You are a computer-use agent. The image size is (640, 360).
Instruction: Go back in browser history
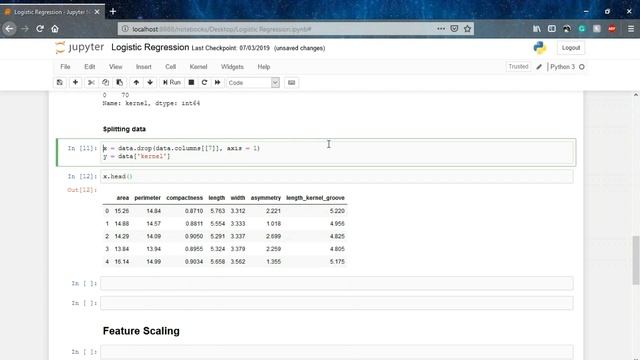click(x=9, y=29)
